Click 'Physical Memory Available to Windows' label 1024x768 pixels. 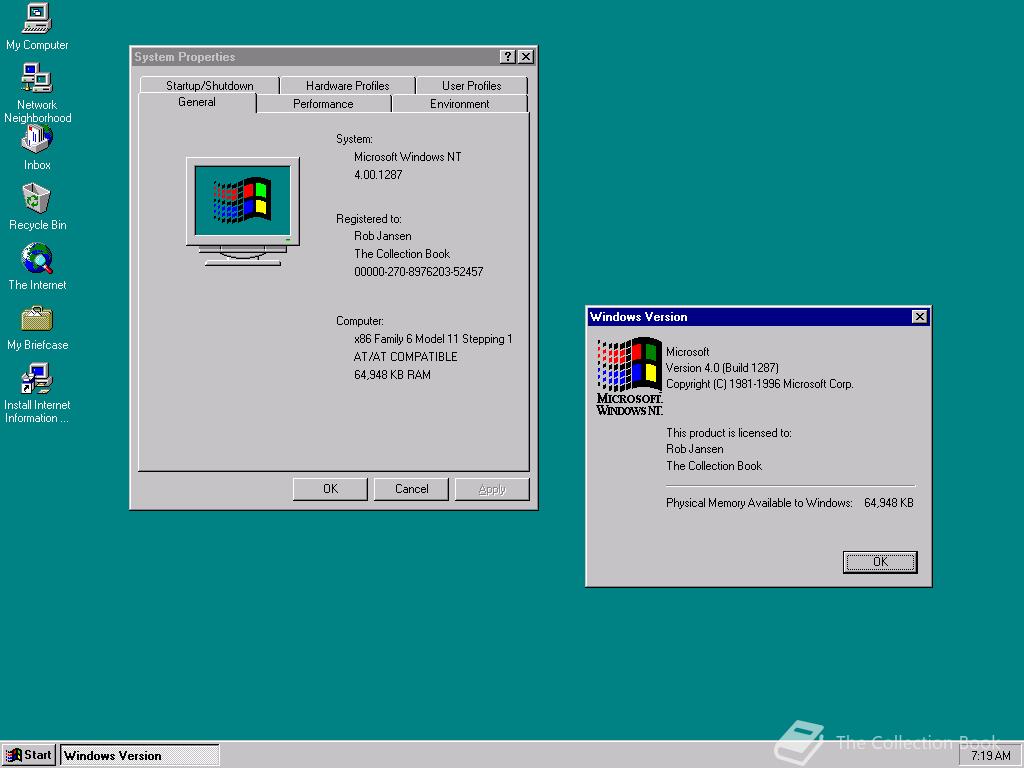(760, 503)
